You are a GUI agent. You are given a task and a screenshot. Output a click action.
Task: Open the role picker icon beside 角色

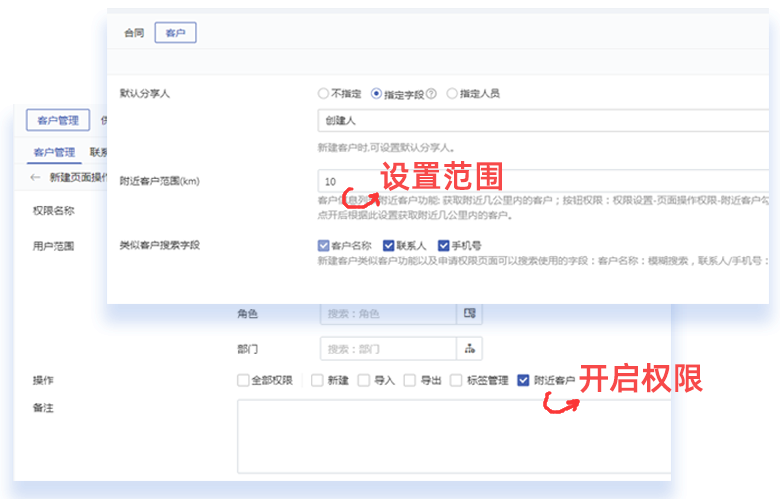coord(470,313)
